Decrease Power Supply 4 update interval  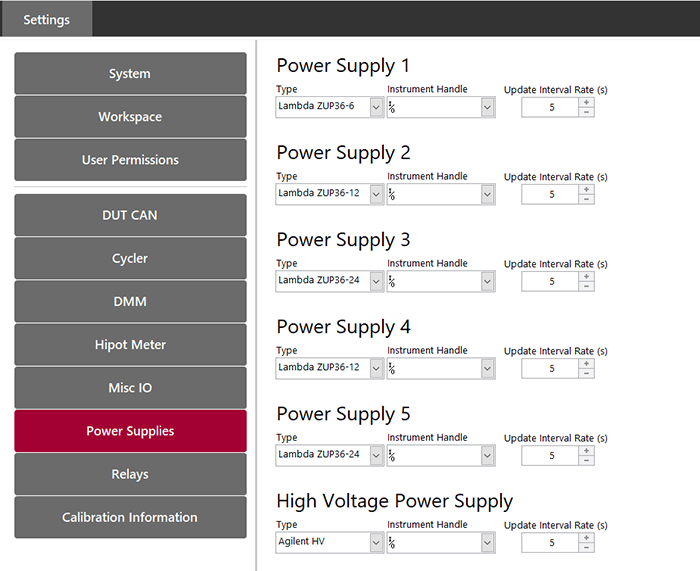(x=586, y=373)
